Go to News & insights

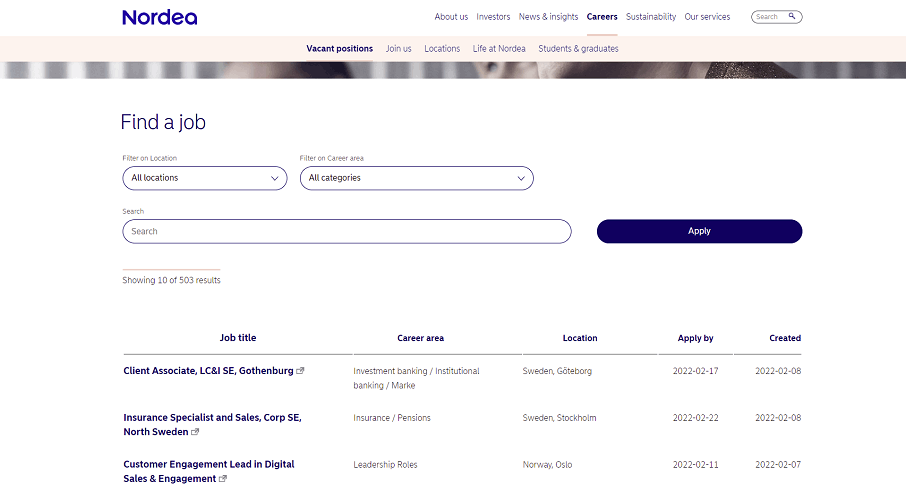tap(548, 17)
